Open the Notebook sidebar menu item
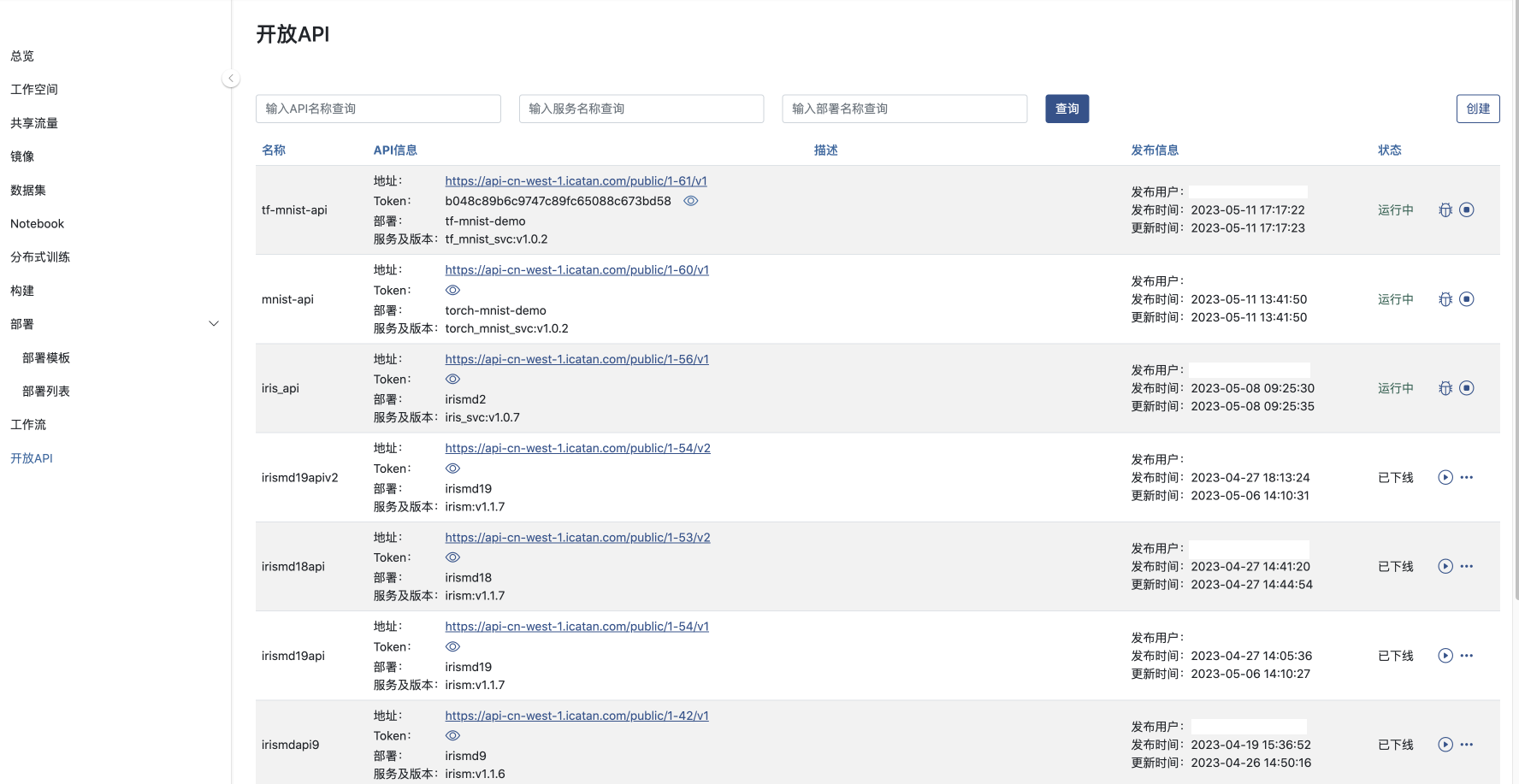The height and width of the screenshot is (784, 1519). coord(38,224)
